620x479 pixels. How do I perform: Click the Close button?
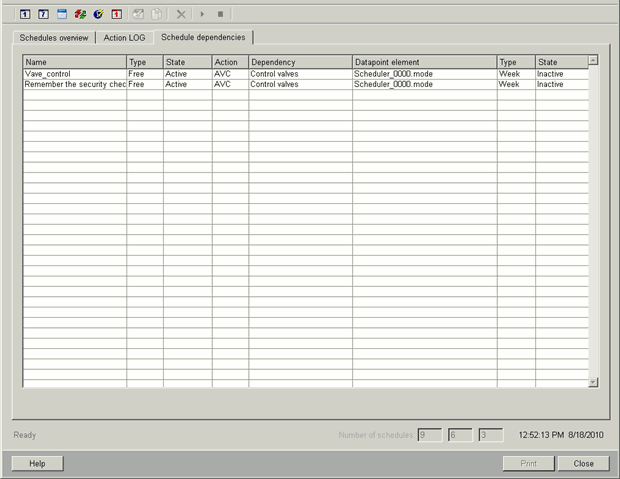coord(583,463)
